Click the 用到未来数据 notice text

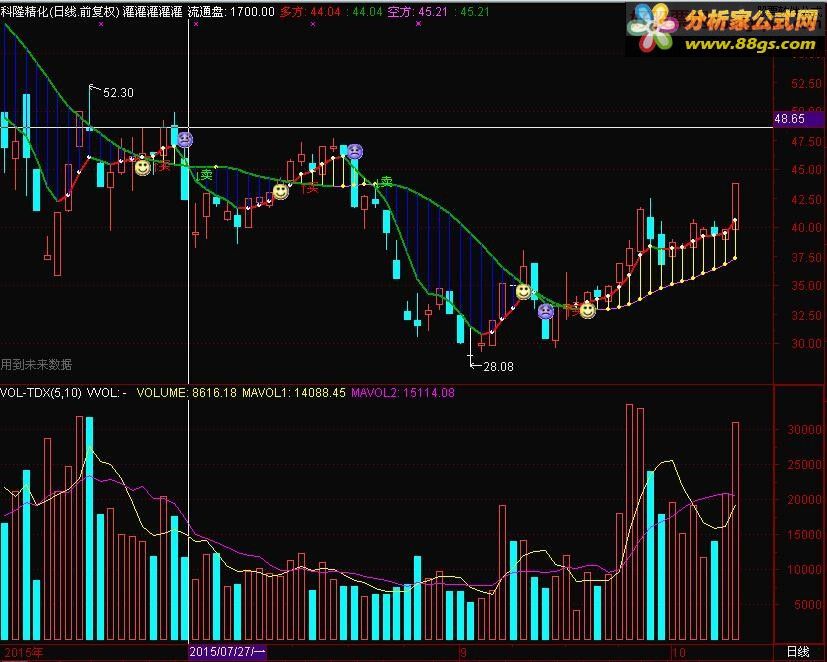[36, 364]
